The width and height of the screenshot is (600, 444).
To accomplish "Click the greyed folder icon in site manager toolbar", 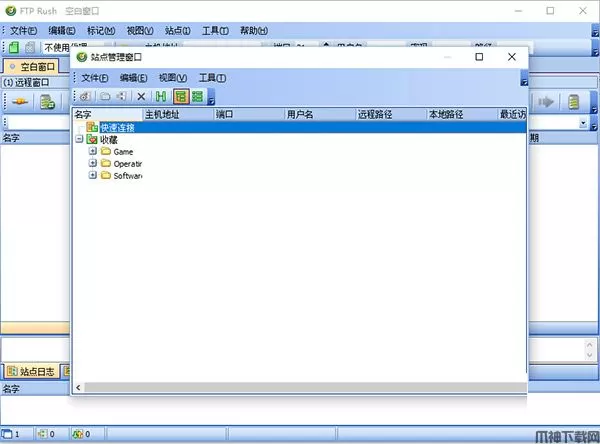I will click(x=105, y=96).
